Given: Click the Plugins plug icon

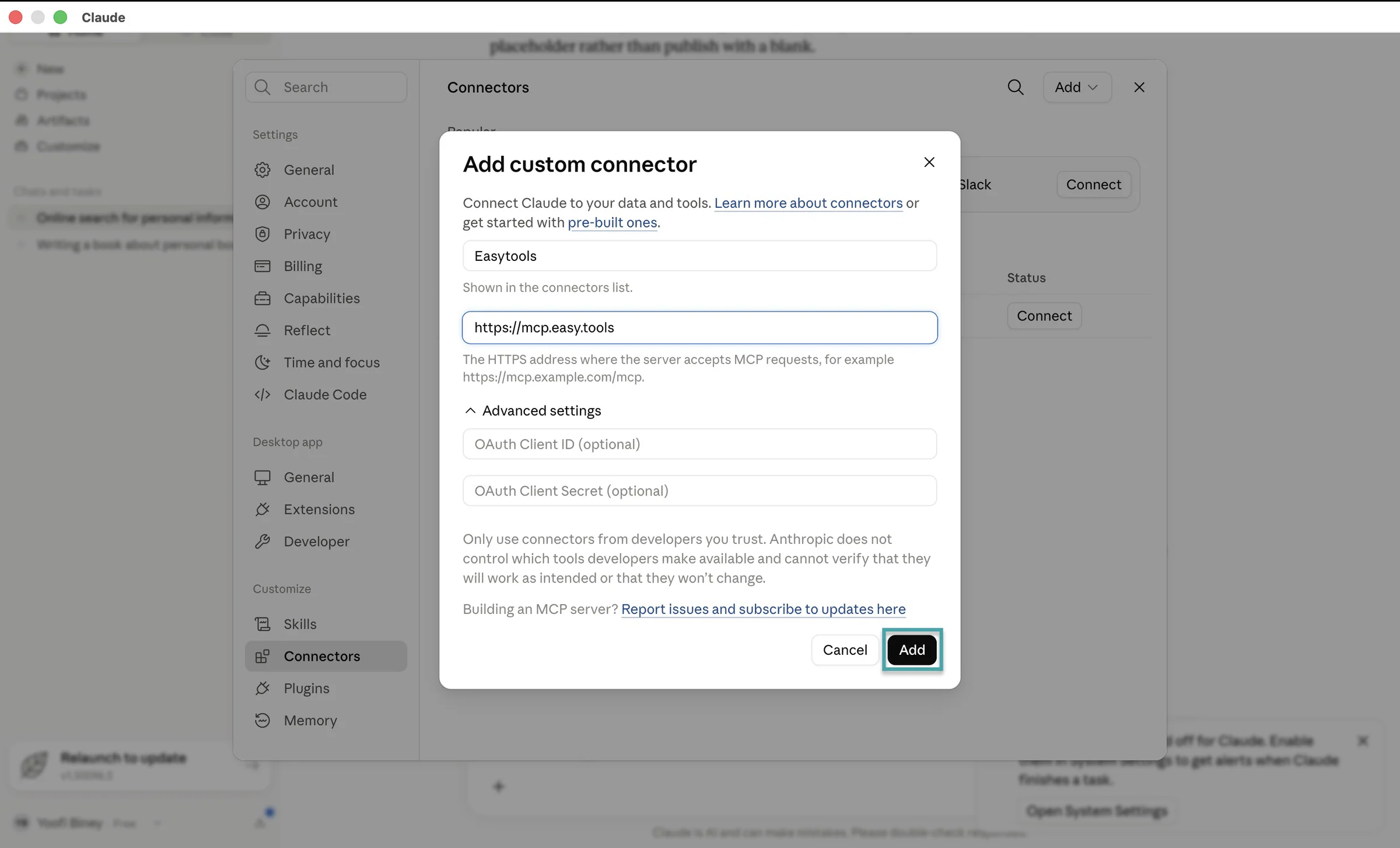Looking at the screenshot, I should [262, 688].
